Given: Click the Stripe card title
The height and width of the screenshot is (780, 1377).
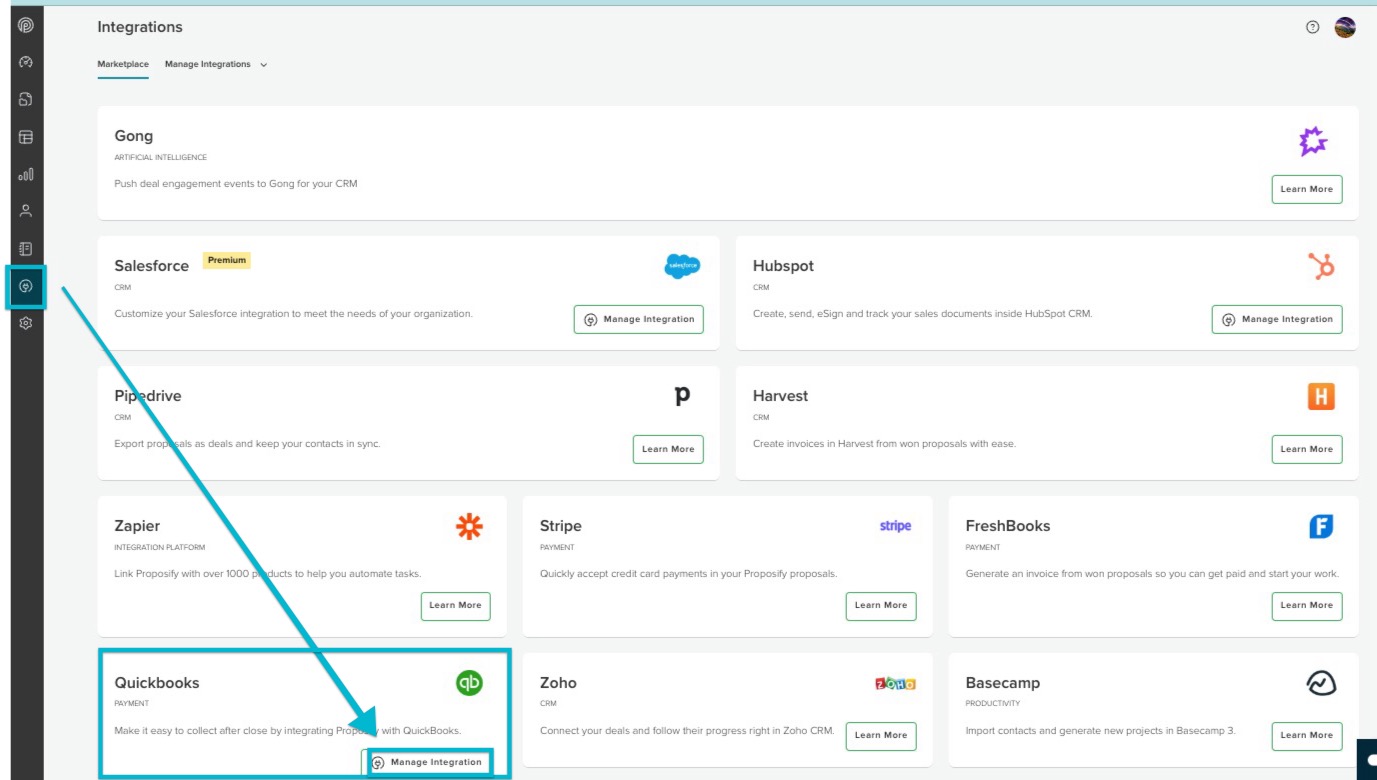Looking at the screenshot, I should [560, 526].
